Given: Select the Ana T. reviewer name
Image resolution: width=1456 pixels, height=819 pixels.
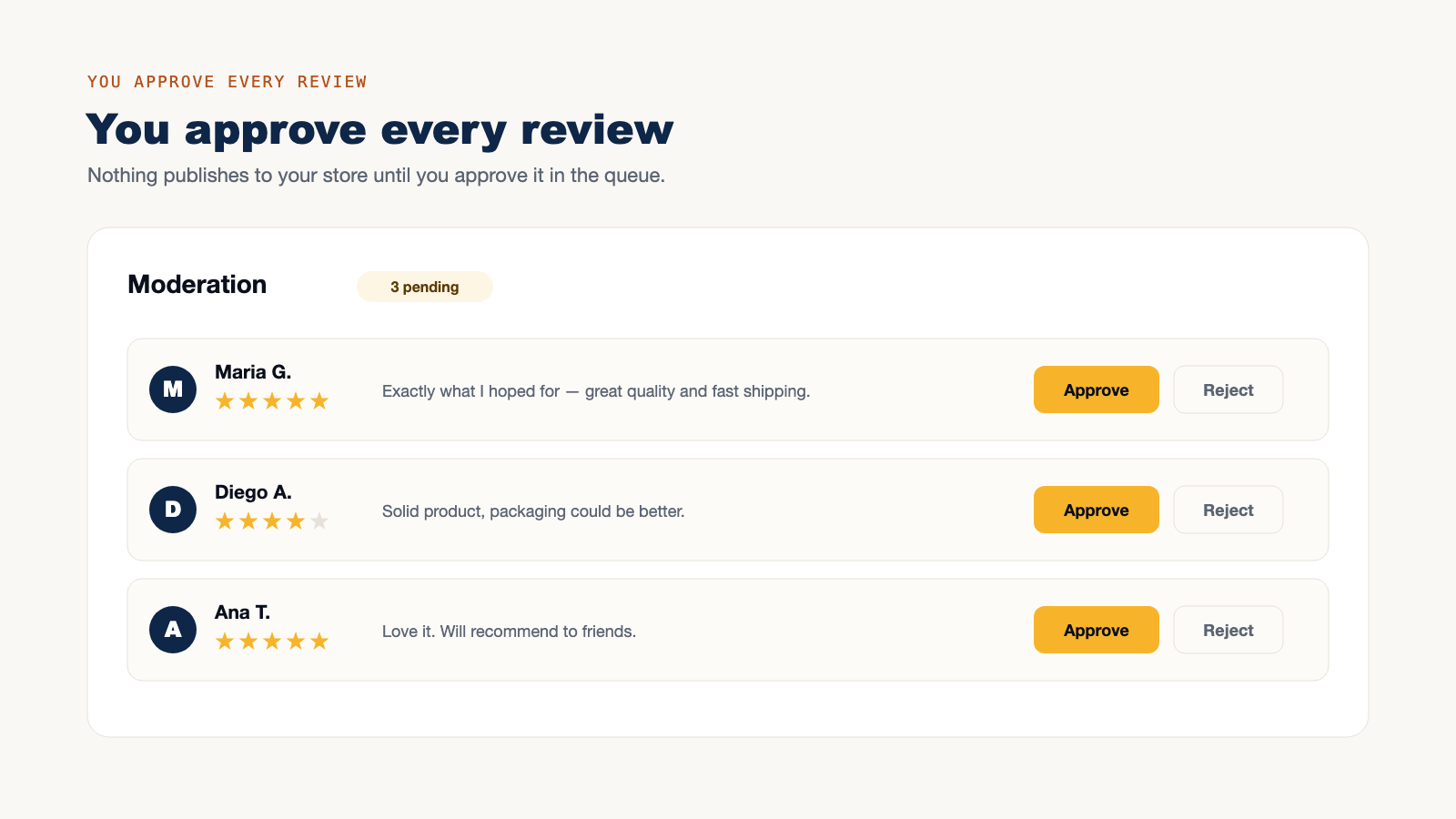Looking at the screenshot, I should pyautogui.click(x=242, y=612).
